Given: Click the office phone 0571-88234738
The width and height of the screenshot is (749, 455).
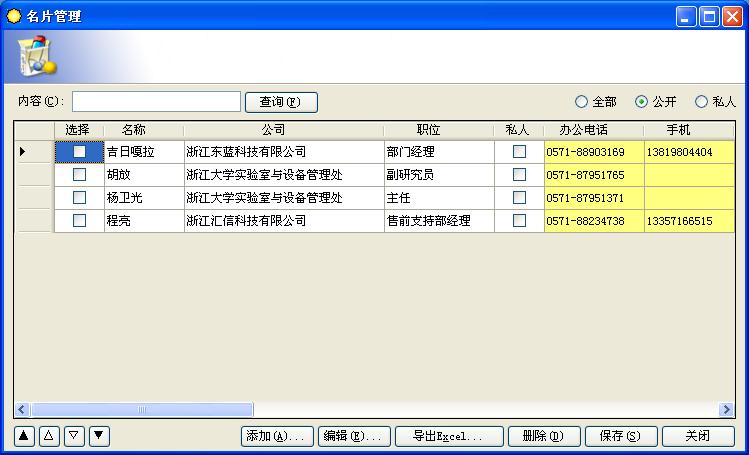Looking at the screenshot, I should 594,221.
